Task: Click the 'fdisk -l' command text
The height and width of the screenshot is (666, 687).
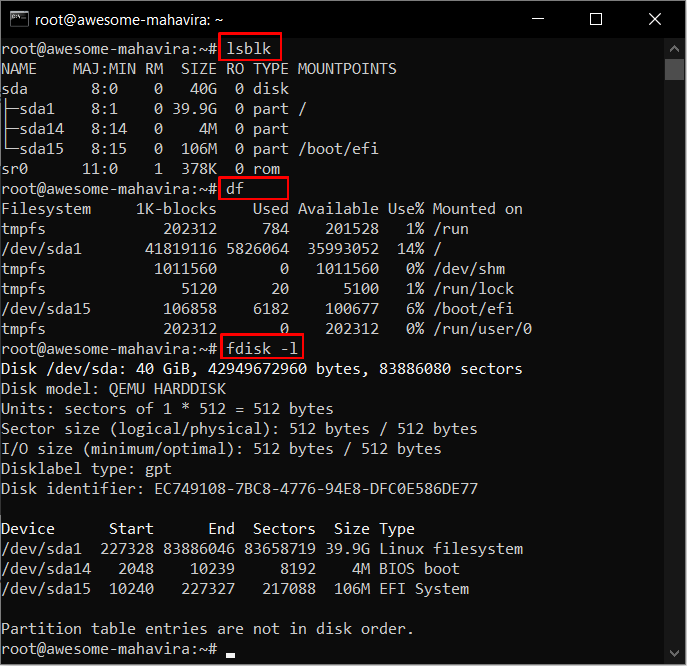Action: [262, 349]
